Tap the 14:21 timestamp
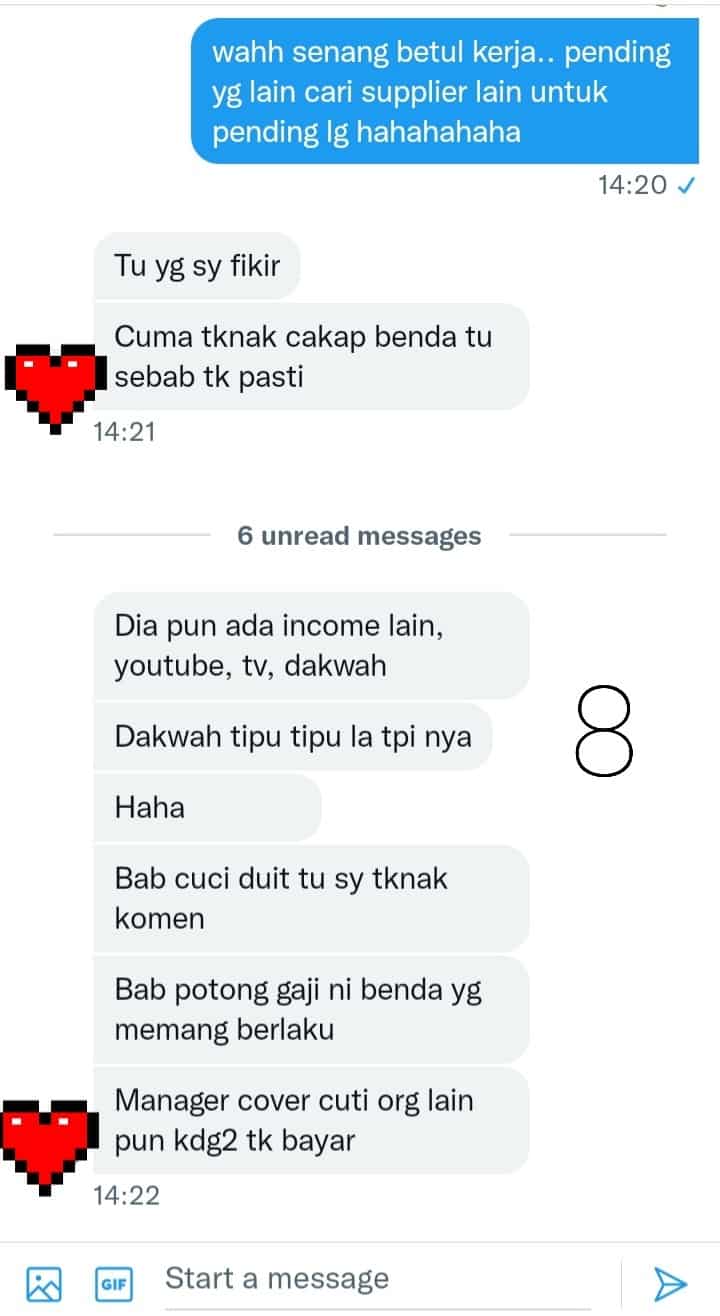This screenshot has width=720, height=1316. pos(124,432)
